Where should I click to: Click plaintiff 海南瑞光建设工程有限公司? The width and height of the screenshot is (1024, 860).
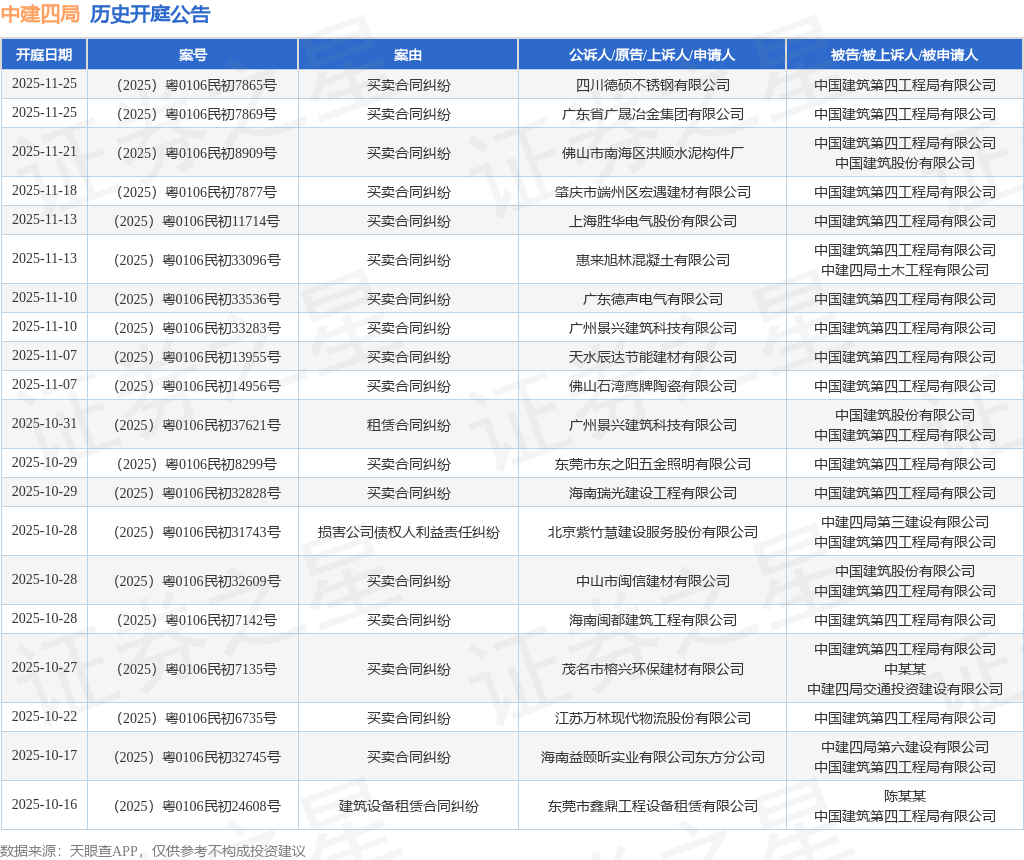(652, 493)
